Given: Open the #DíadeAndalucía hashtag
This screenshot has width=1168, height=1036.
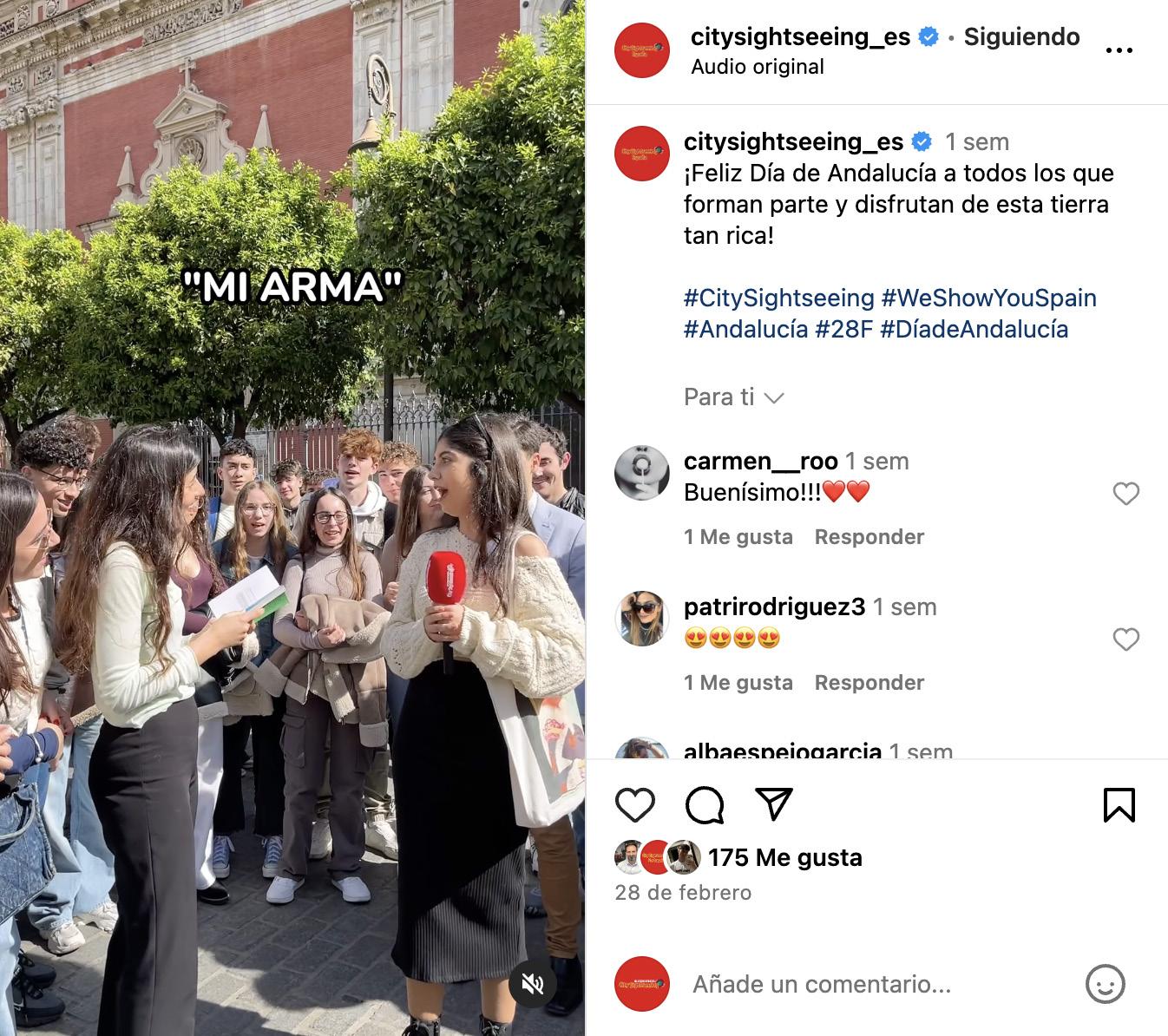Looking at the screenshot, I should coord(974,329).
